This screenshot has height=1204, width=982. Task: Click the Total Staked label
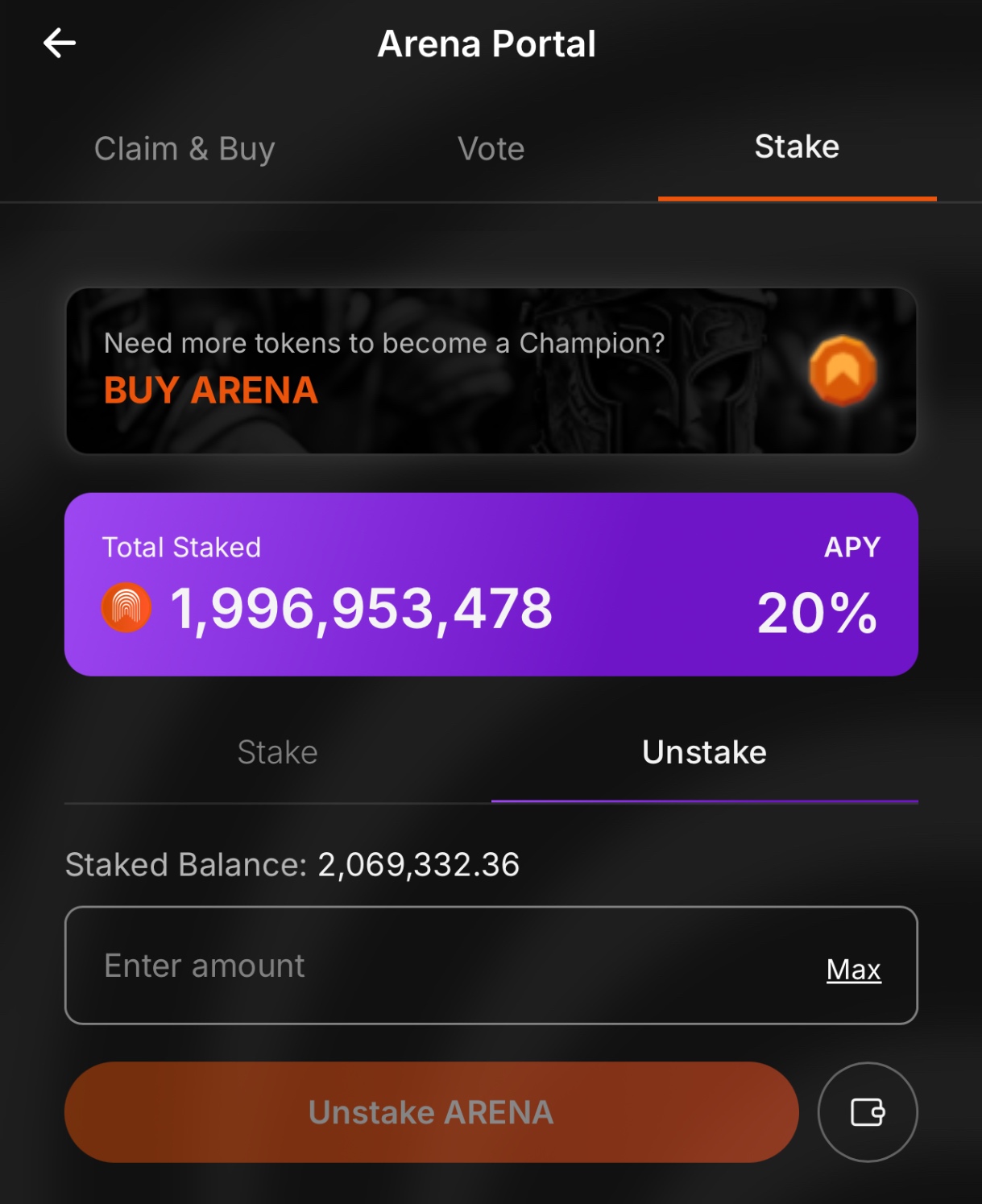tap(182, 548)
